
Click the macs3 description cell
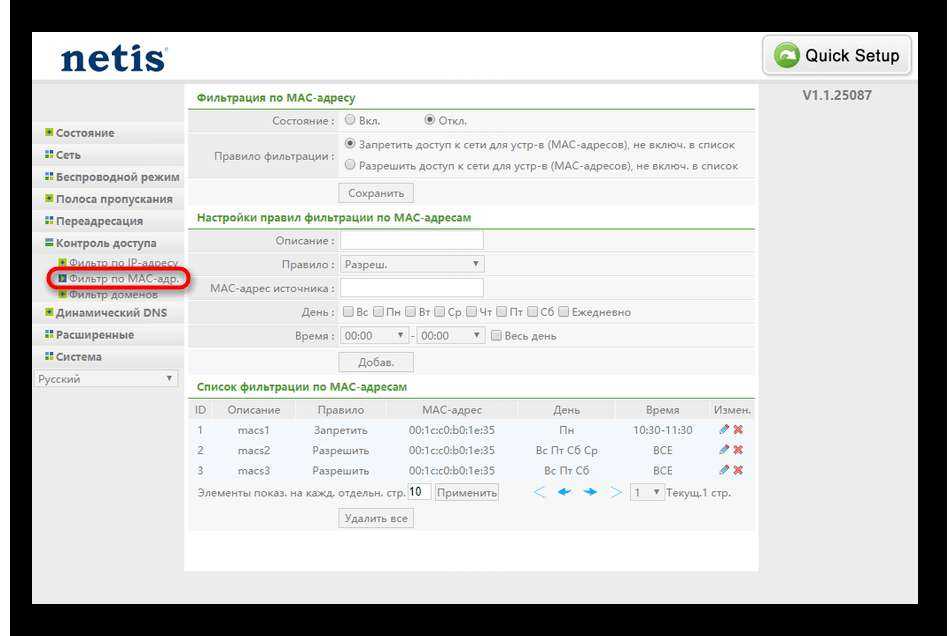pyautogui.click(x=253, y=471)
